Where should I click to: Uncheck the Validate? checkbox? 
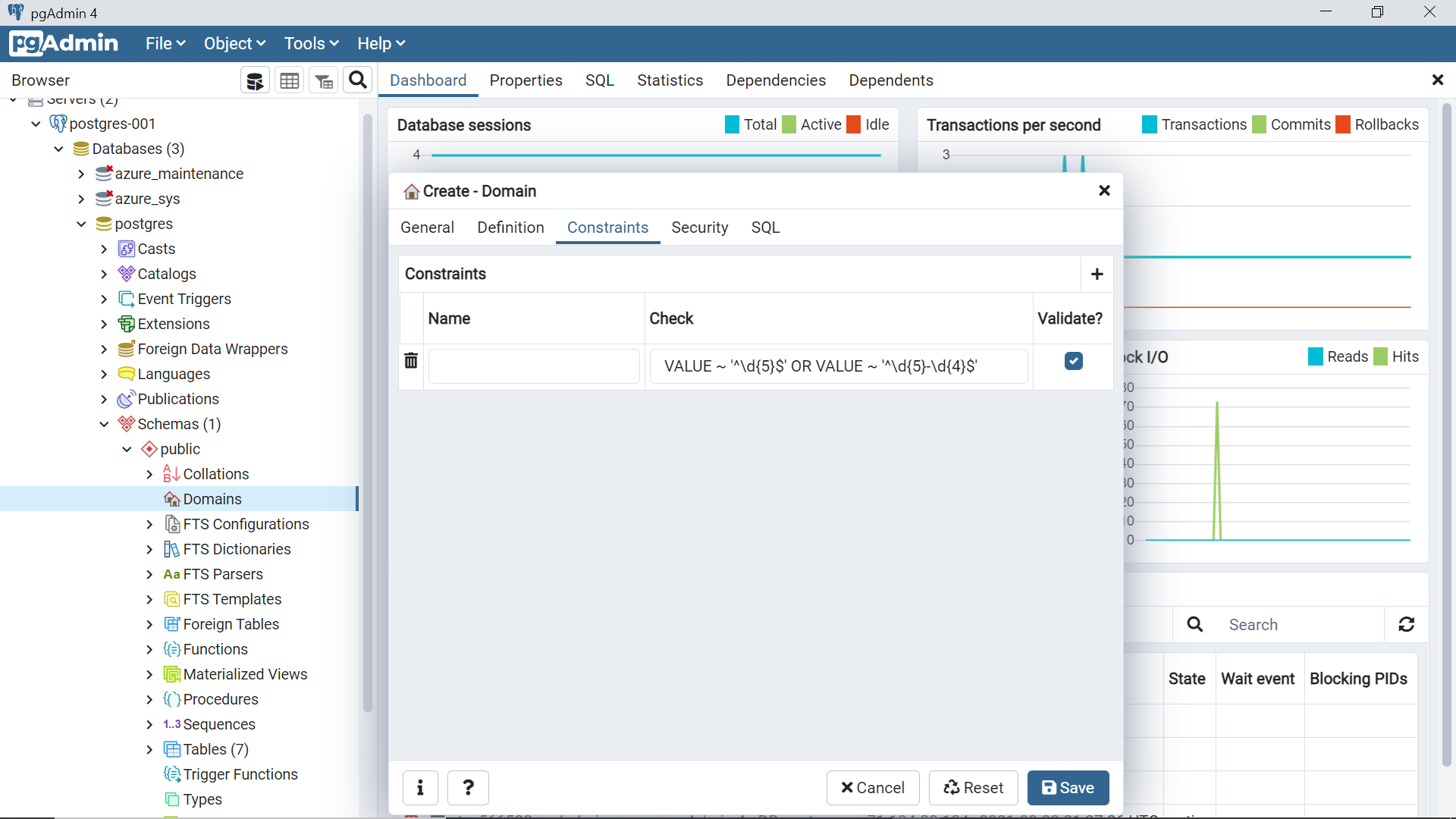click(x=1073, y=361)
